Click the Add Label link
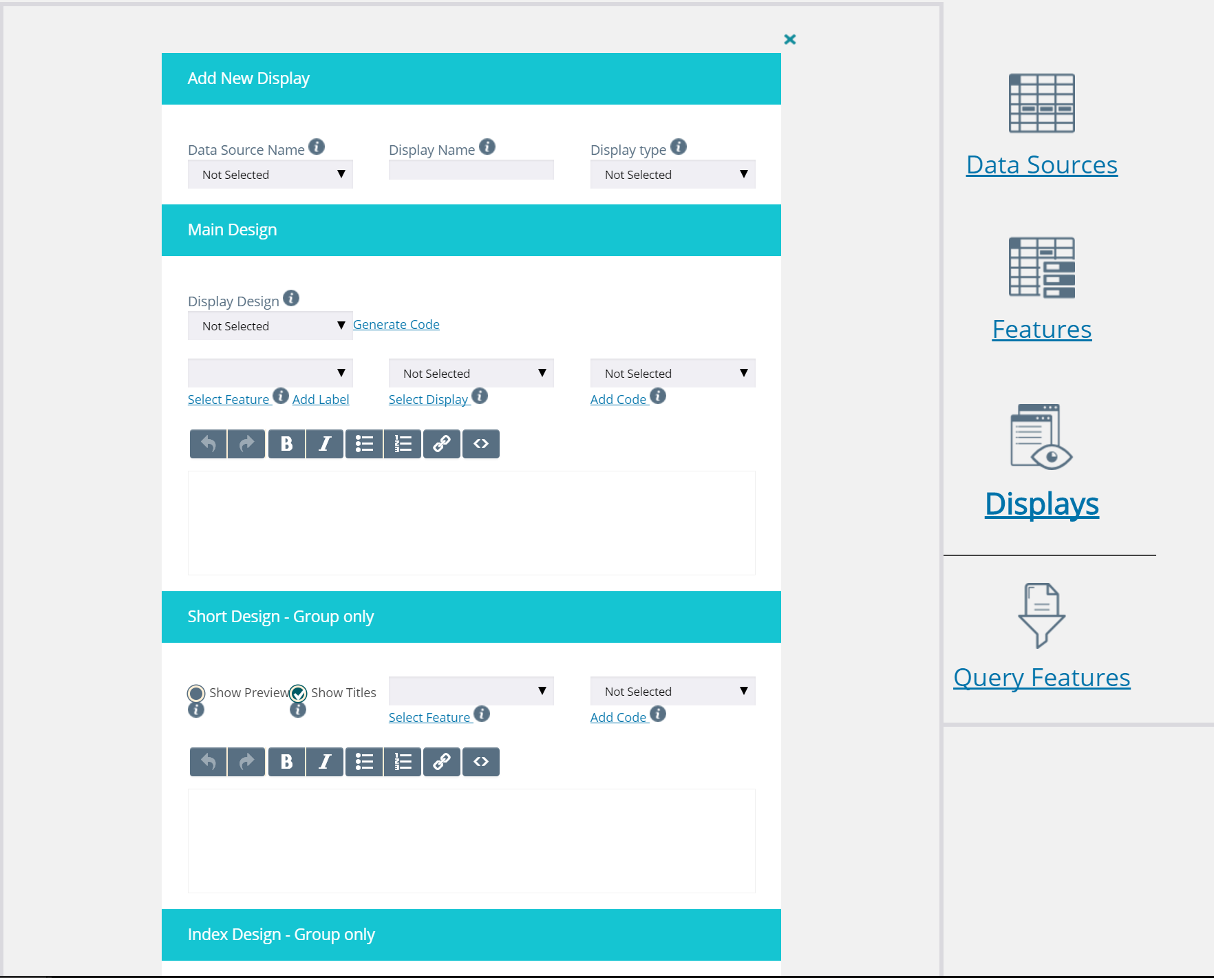Image resolution: width=1214 pixels, height=980 pixels. pos(321,399)
